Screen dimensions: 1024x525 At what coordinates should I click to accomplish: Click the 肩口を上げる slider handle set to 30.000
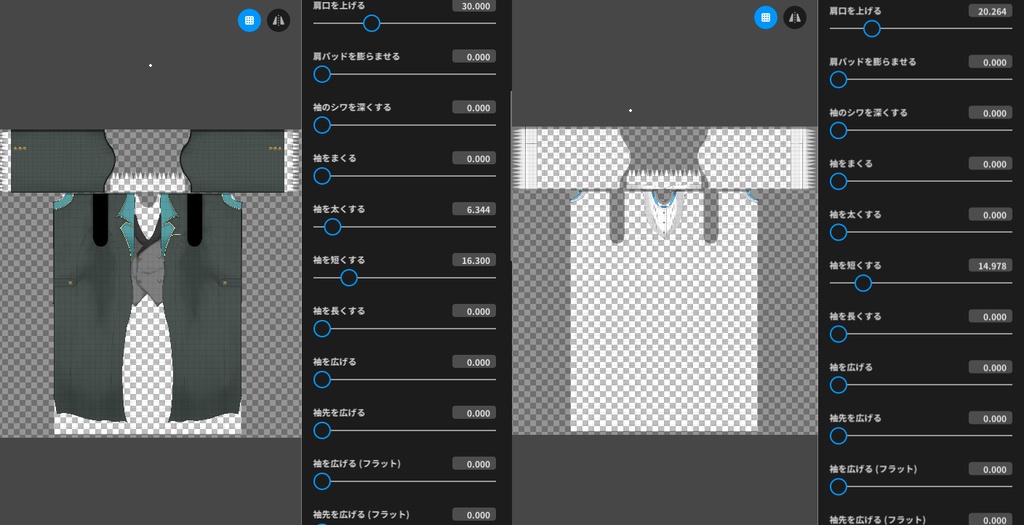[x=372, y=24]
